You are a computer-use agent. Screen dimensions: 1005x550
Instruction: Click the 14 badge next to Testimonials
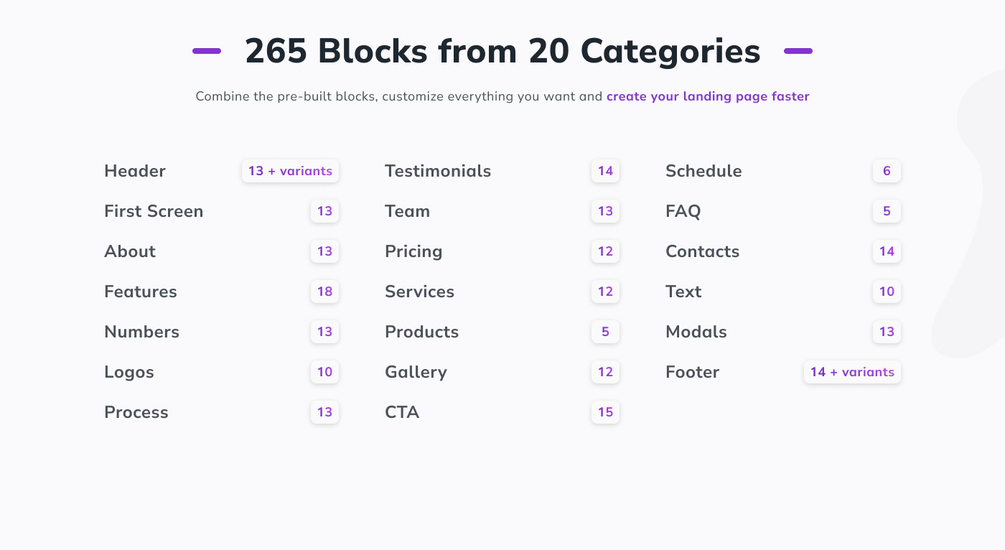pos(605,171)
